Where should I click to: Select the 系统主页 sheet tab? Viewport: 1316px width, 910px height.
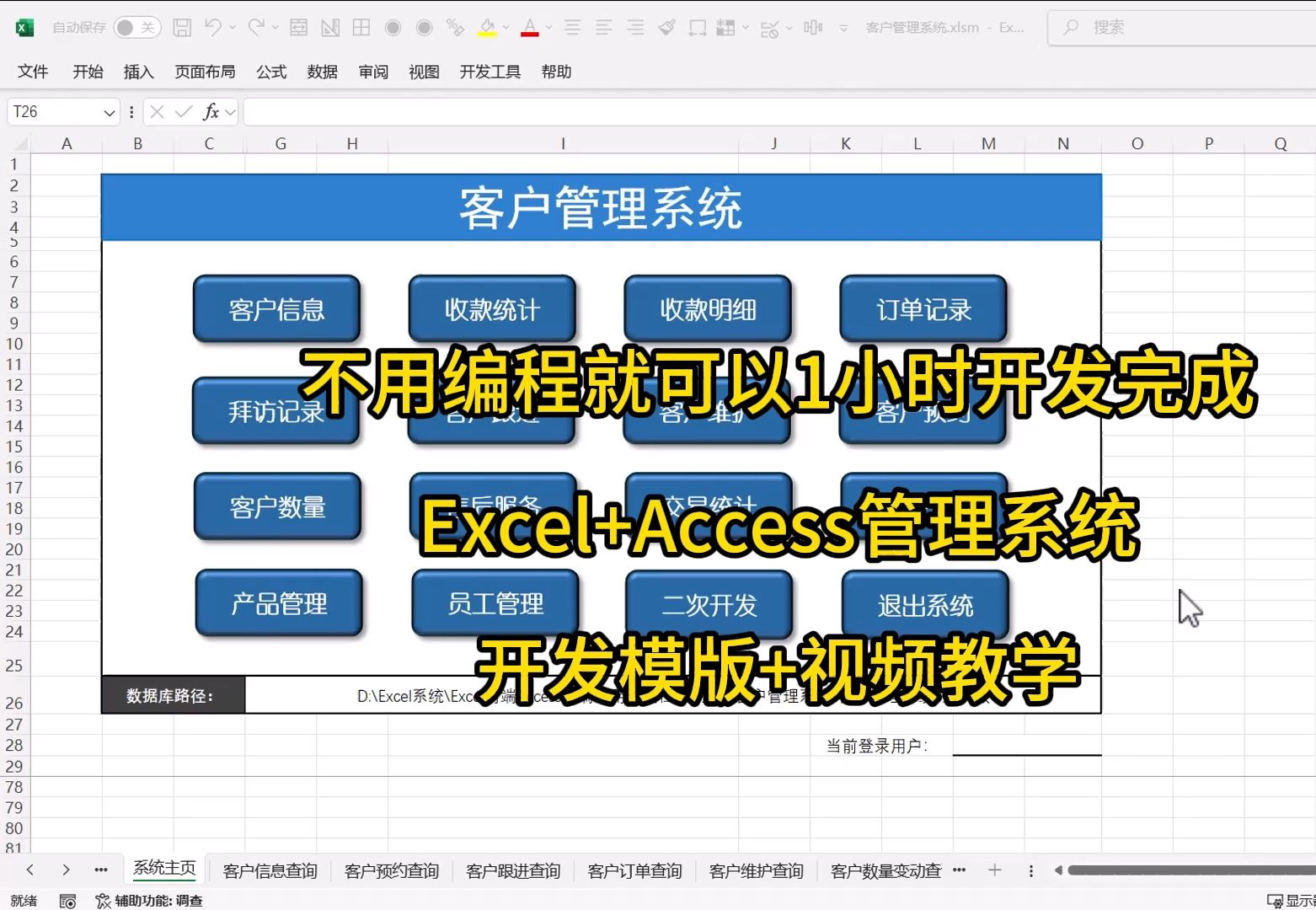164,869
